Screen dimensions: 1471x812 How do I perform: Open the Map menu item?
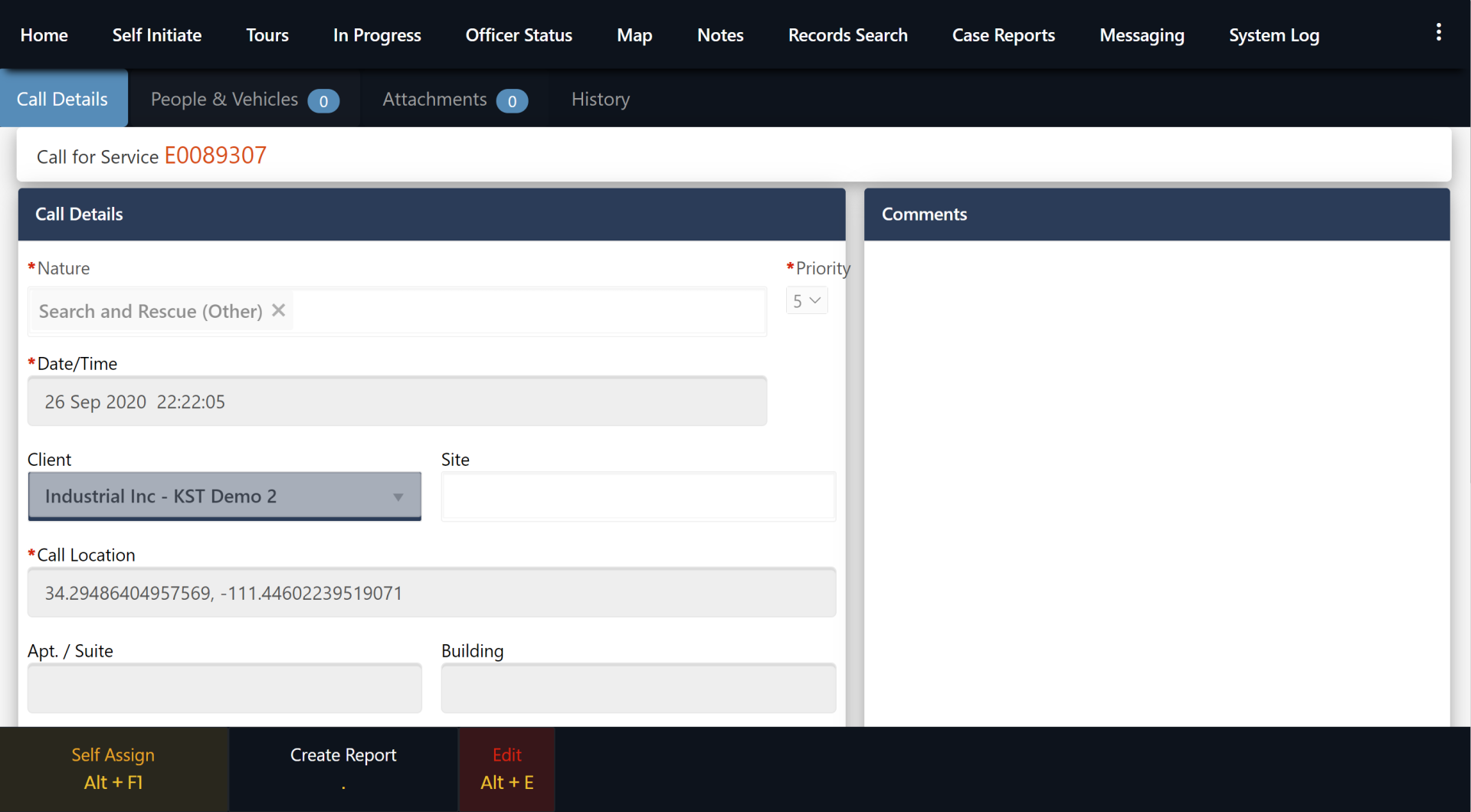click(634, 35)
